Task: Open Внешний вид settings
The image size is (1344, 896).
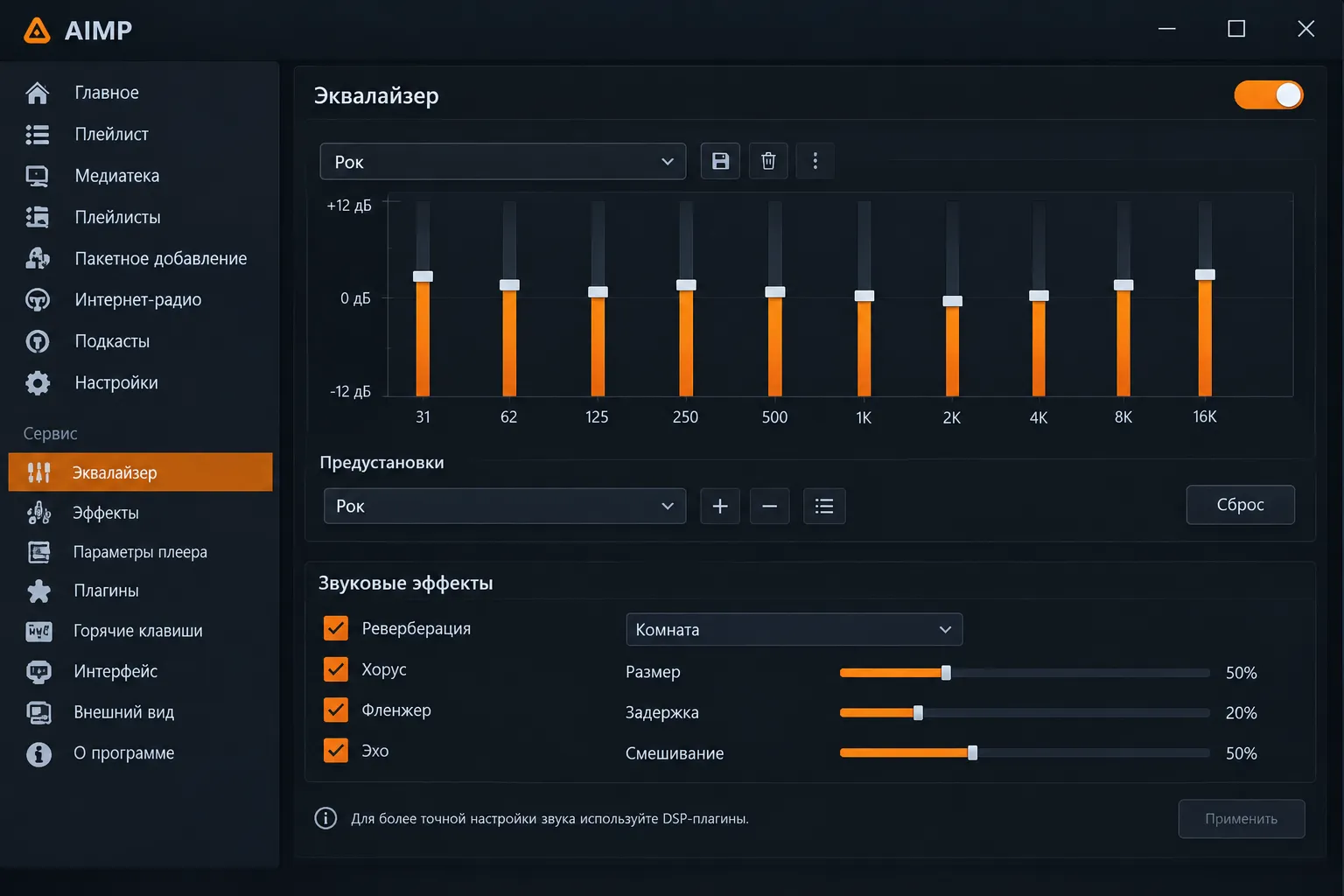Action: (x=140, y=712)
